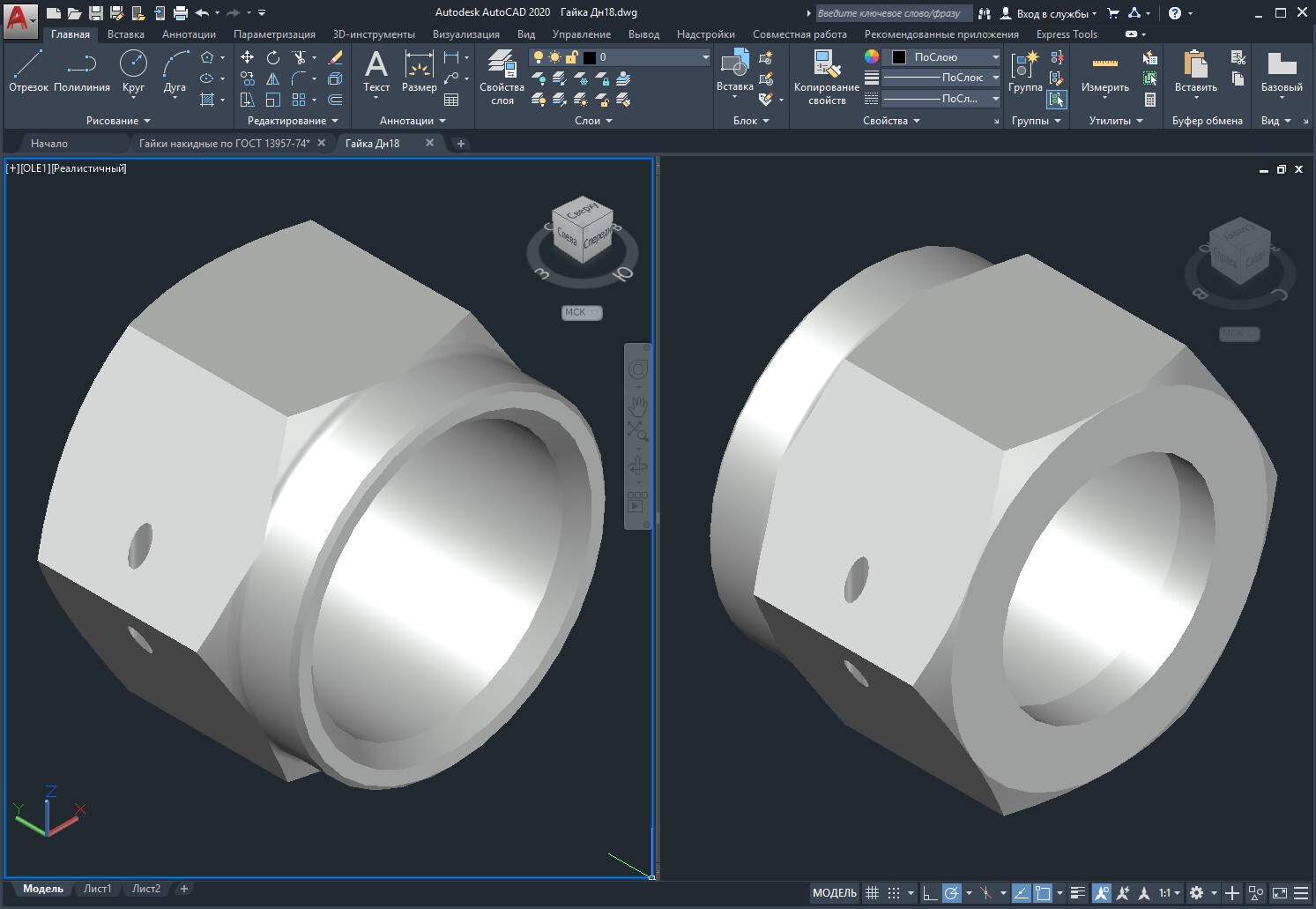Add a new drawing tab with plus
The width and height of the screenshot is (1316, 909).
460,143
